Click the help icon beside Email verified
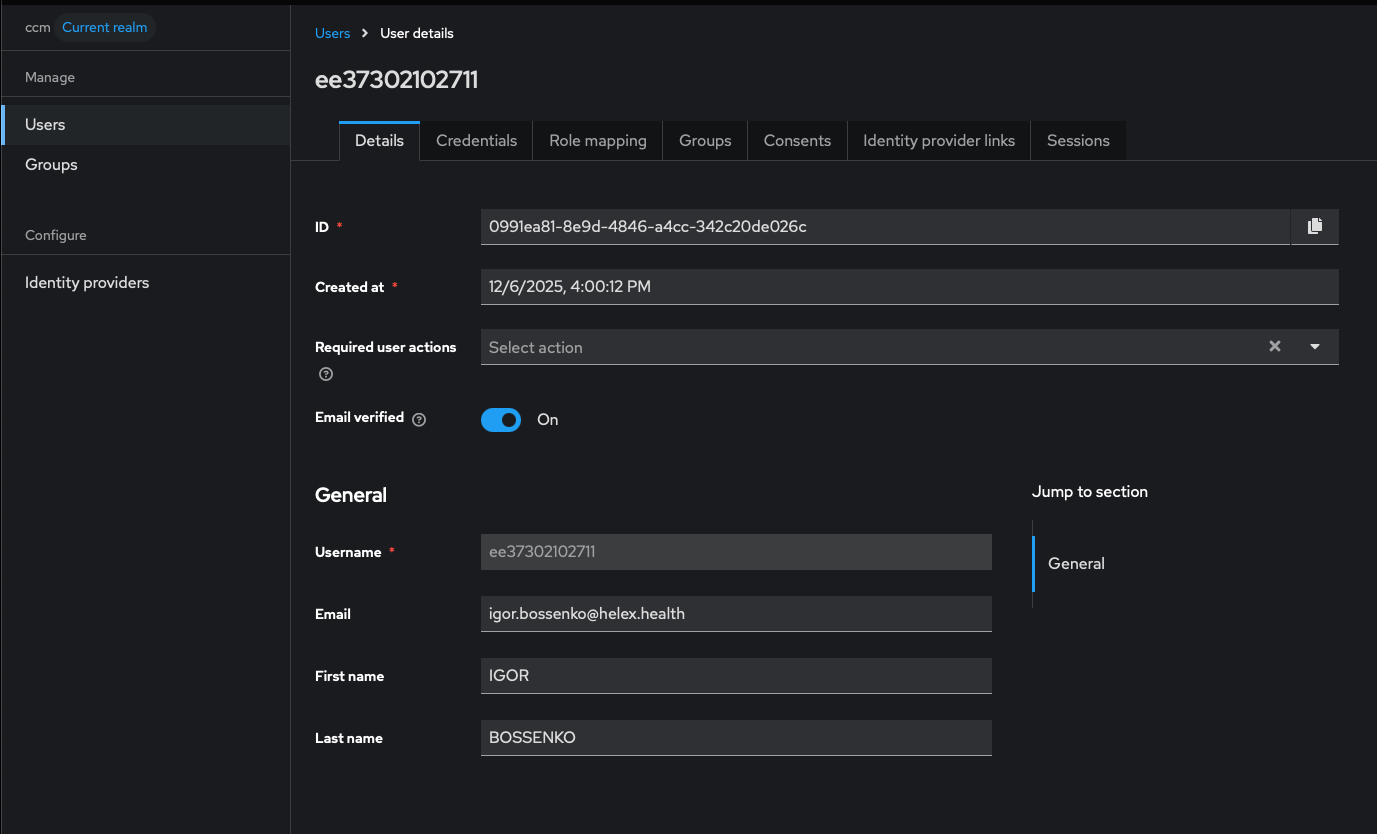1377x834 pixels. (x=418, y=418)
